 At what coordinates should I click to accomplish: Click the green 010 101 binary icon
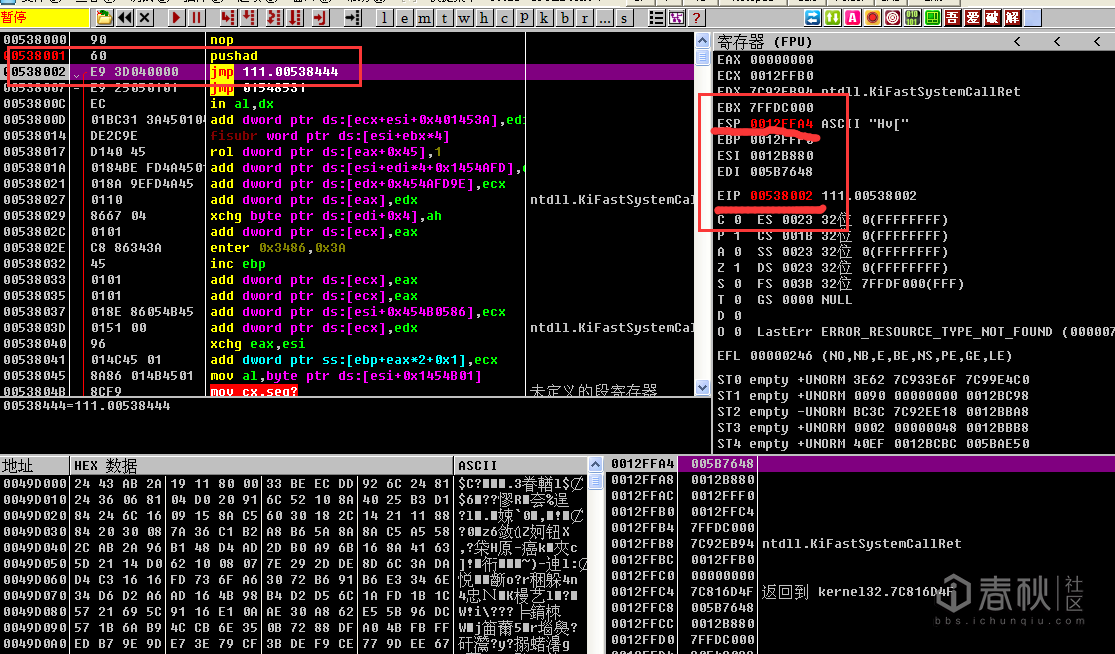(912, 17)
